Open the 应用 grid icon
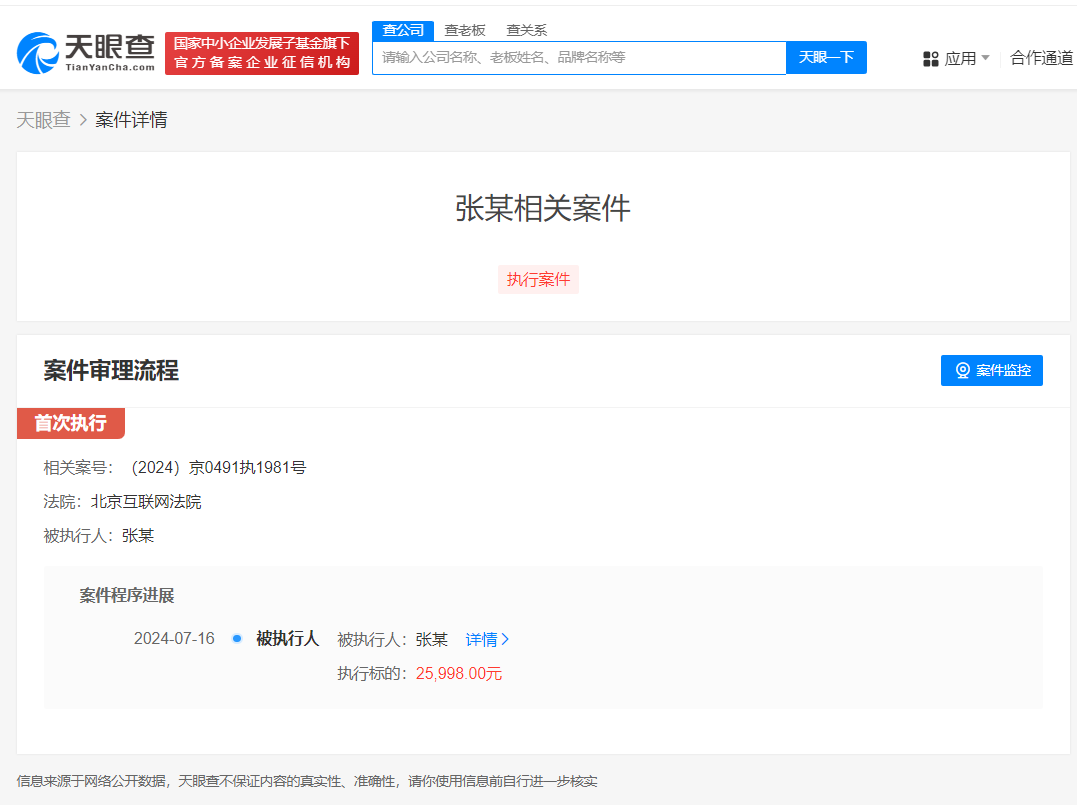Viewport: 1077px width, 805px height. 932,58
